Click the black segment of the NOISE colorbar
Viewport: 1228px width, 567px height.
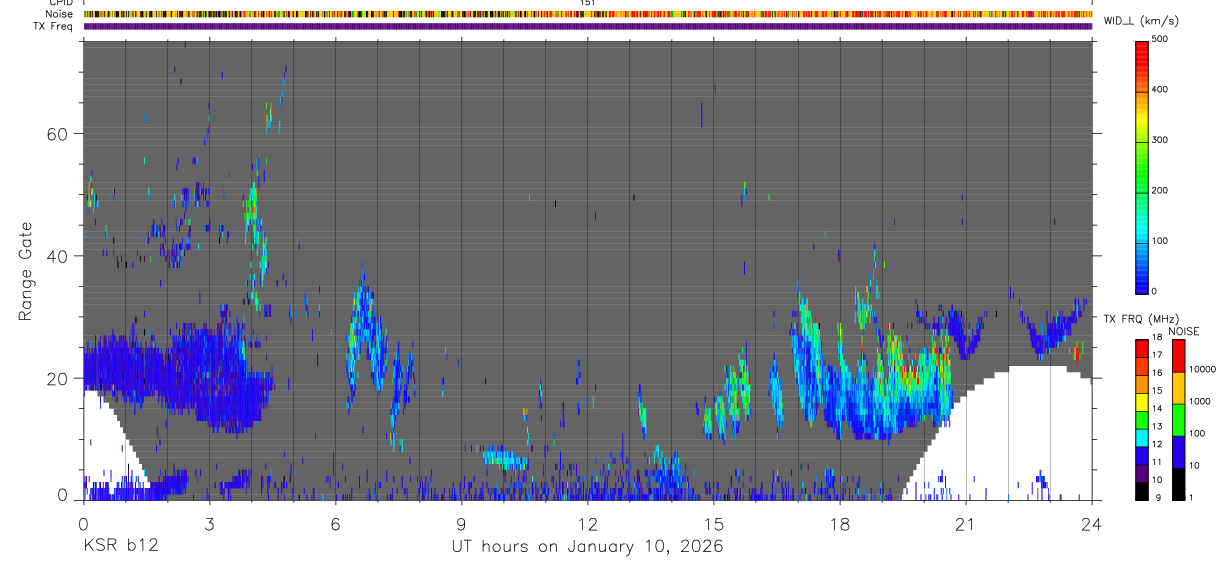1178,484
